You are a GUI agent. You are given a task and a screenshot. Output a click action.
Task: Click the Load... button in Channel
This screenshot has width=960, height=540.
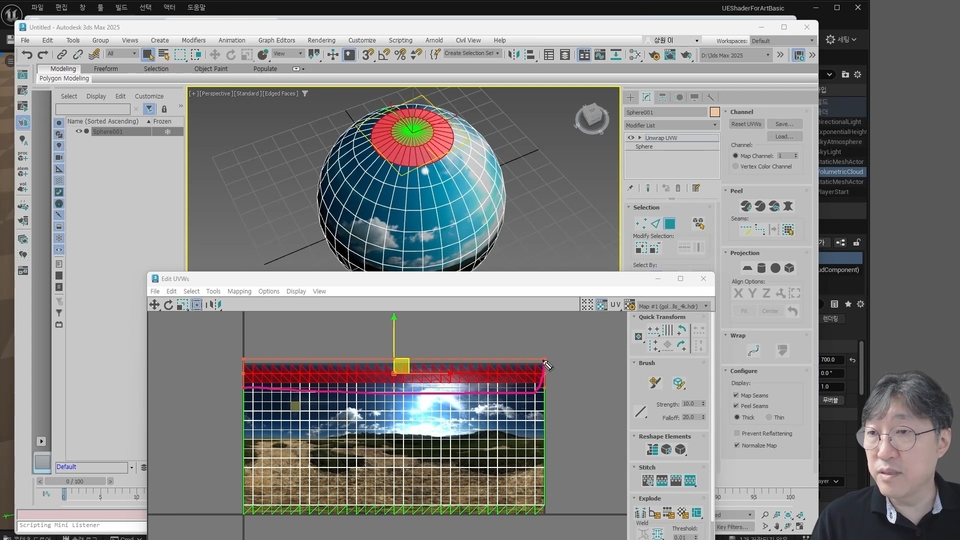coord(784,136)
